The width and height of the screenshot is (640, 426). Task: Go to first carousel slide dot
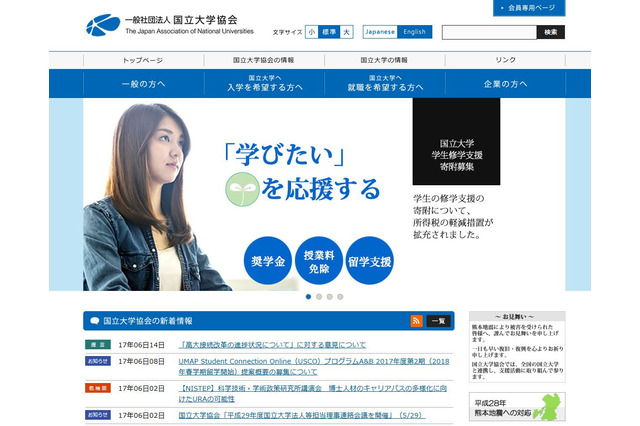pos(308,297)
